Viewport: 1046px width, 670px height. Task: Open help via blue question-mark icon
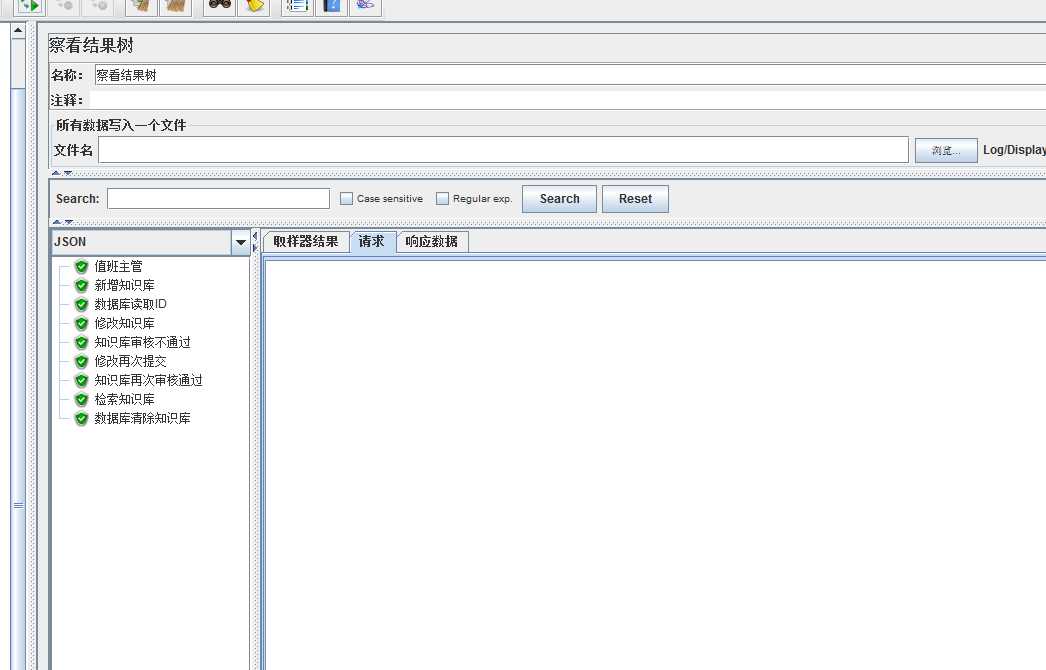[332, 5]
